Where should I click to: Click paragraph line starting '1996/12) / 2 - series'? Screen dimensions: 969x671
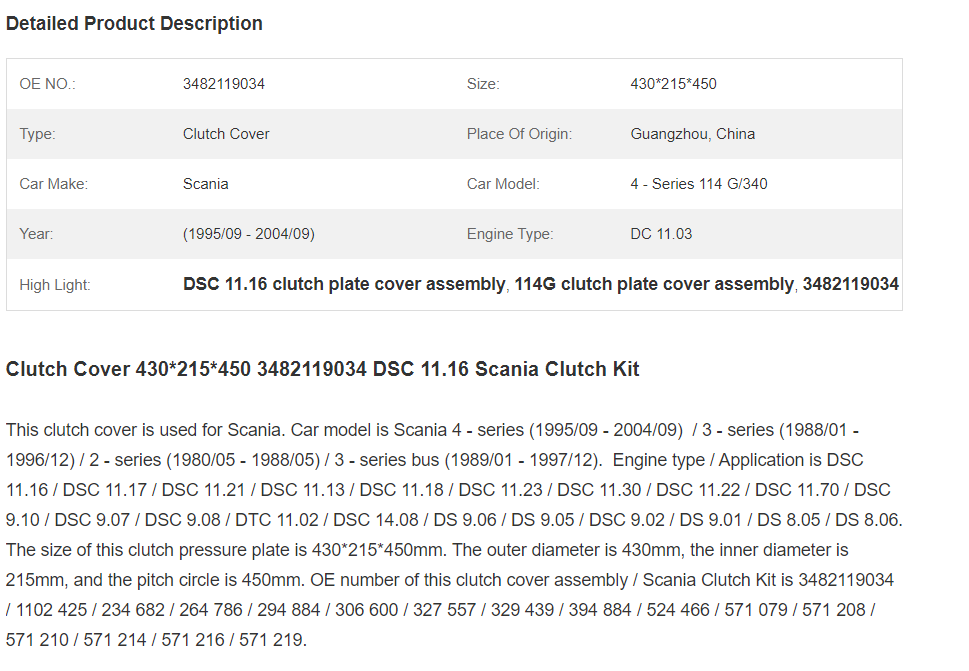434,460
